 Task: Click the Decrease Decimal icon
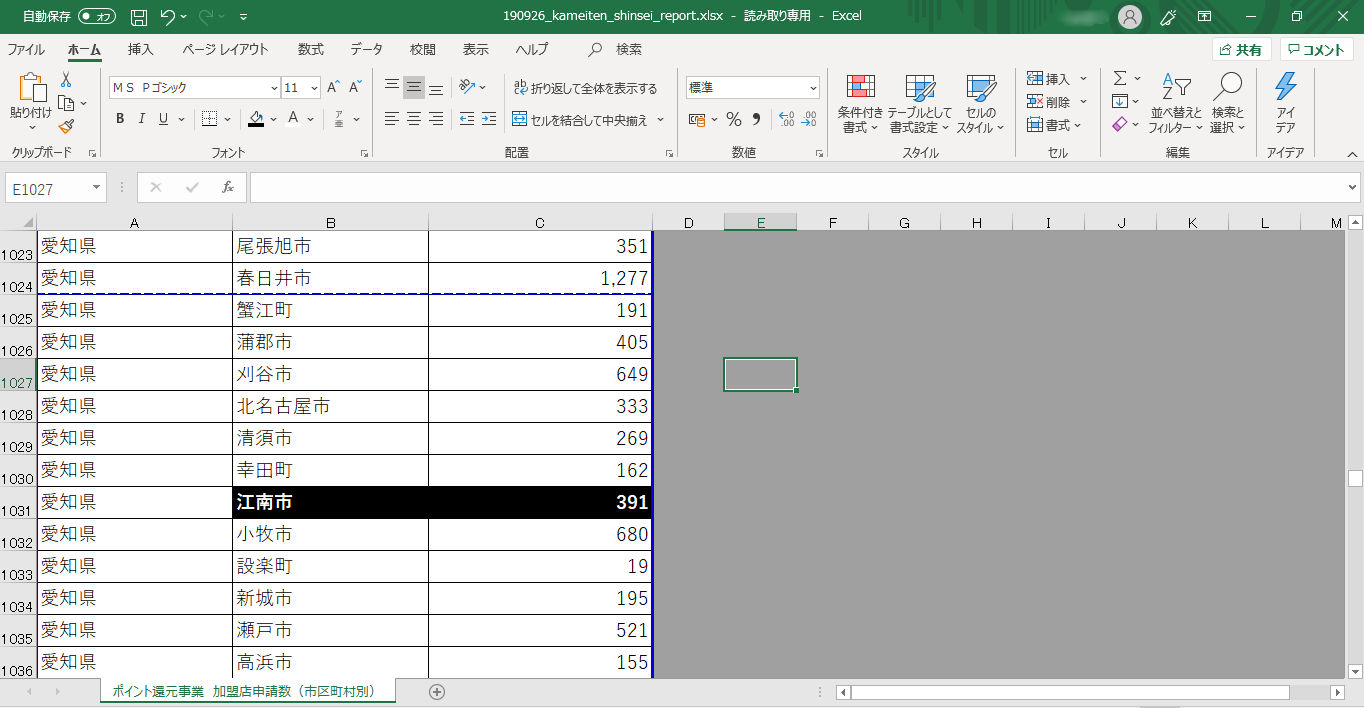pos(809,119)
